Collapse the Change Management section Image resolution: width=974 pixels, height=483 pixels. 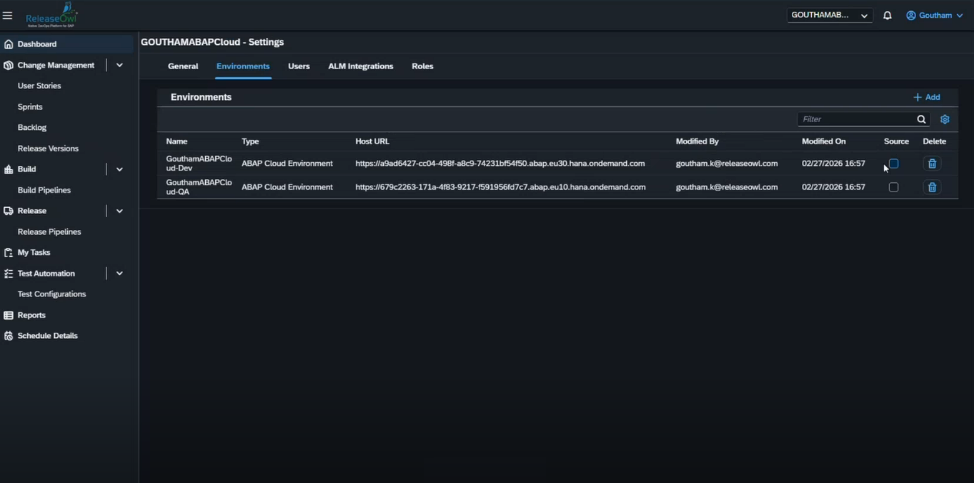(120, 65)
